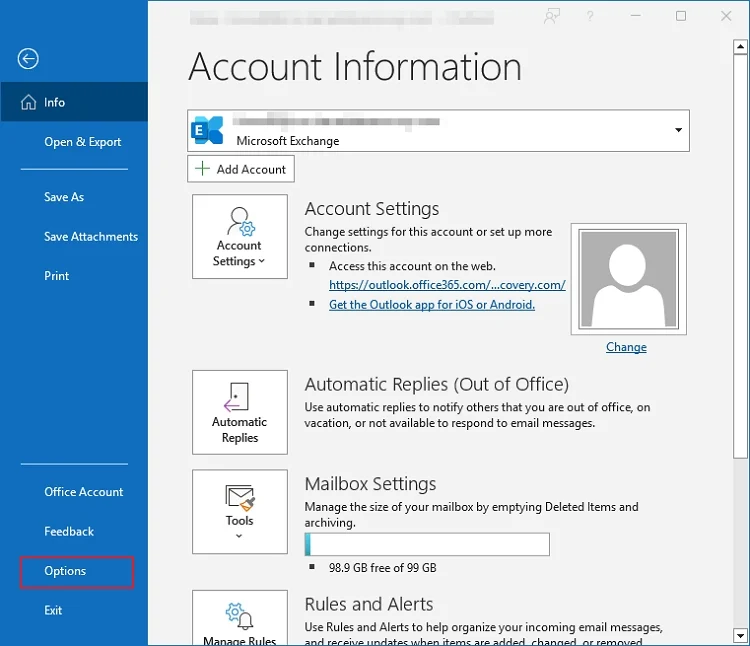Click the Microsoft Exchange account icon
Viewport: 750px width, 646px height.
point(207,130)
